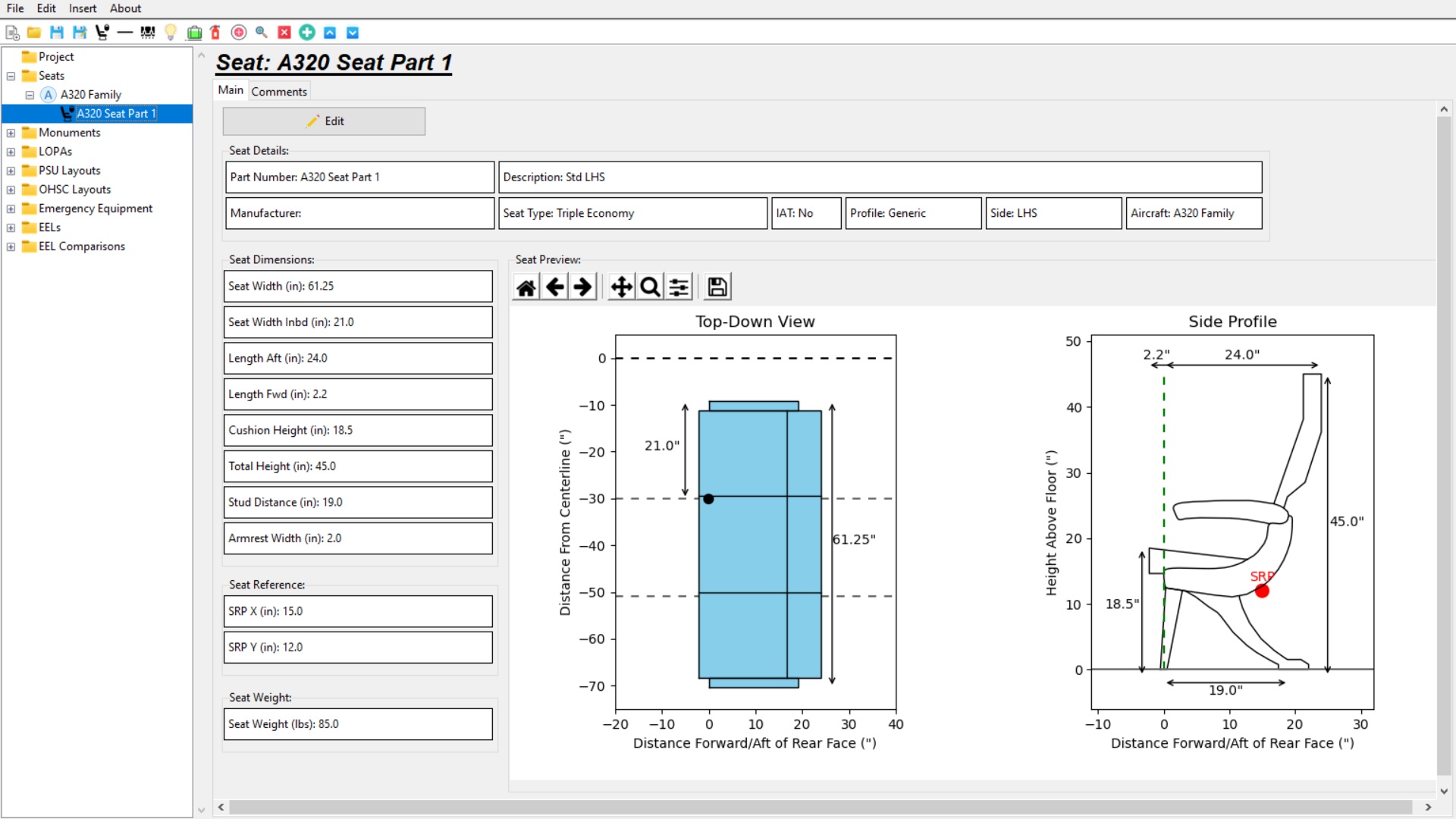Open the Insert menu
This screenshot has height=819, width=1456.
[x=83, y=8]
